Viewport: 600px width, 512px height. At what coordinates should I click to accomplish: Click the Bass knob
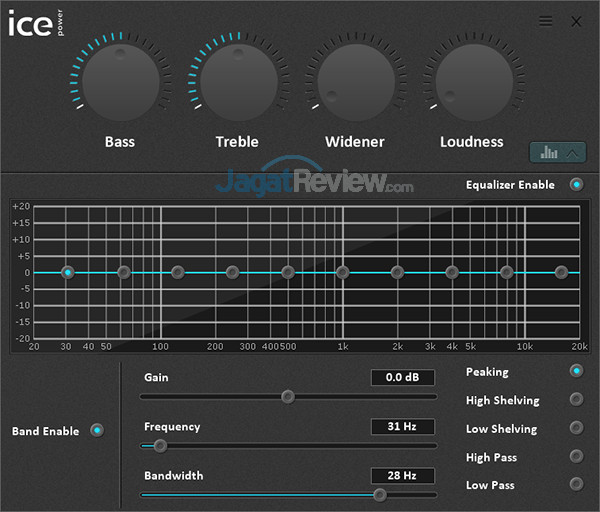120,83
